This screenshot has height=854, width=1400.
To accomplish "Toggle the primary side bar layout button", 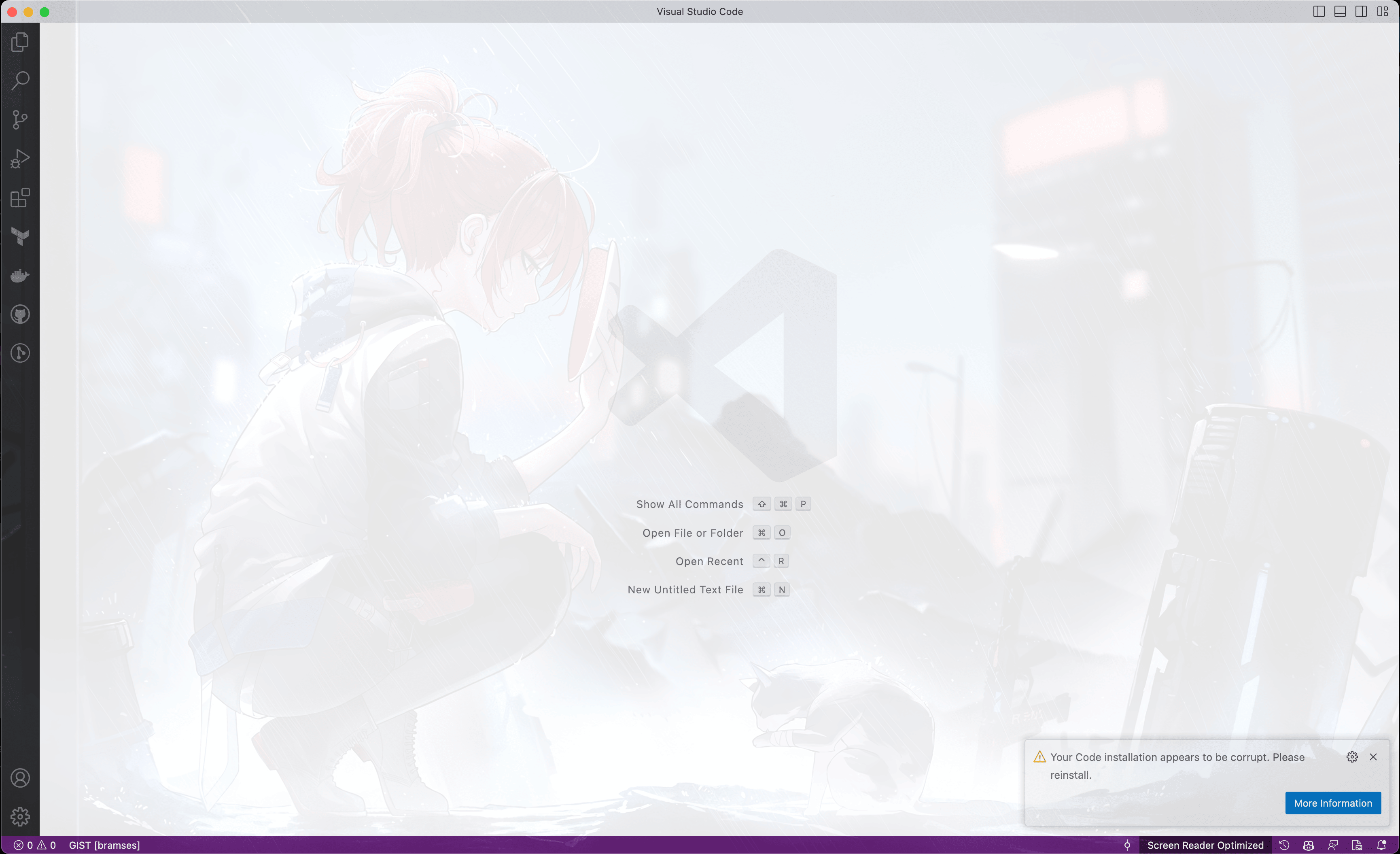I will [1319, 11].
